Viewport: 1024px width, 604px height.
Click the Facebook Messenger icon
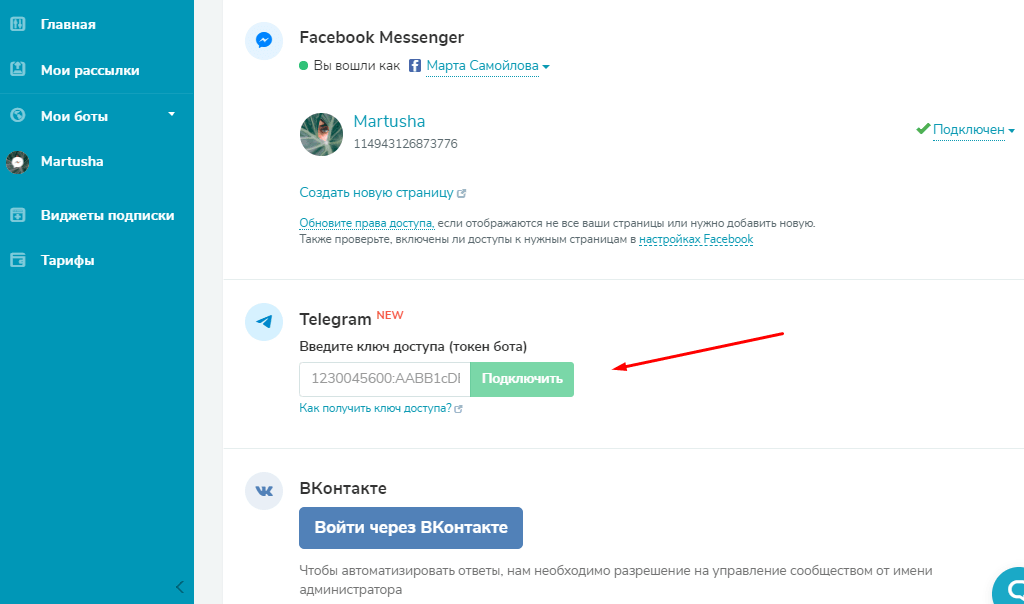coord(263,41)
